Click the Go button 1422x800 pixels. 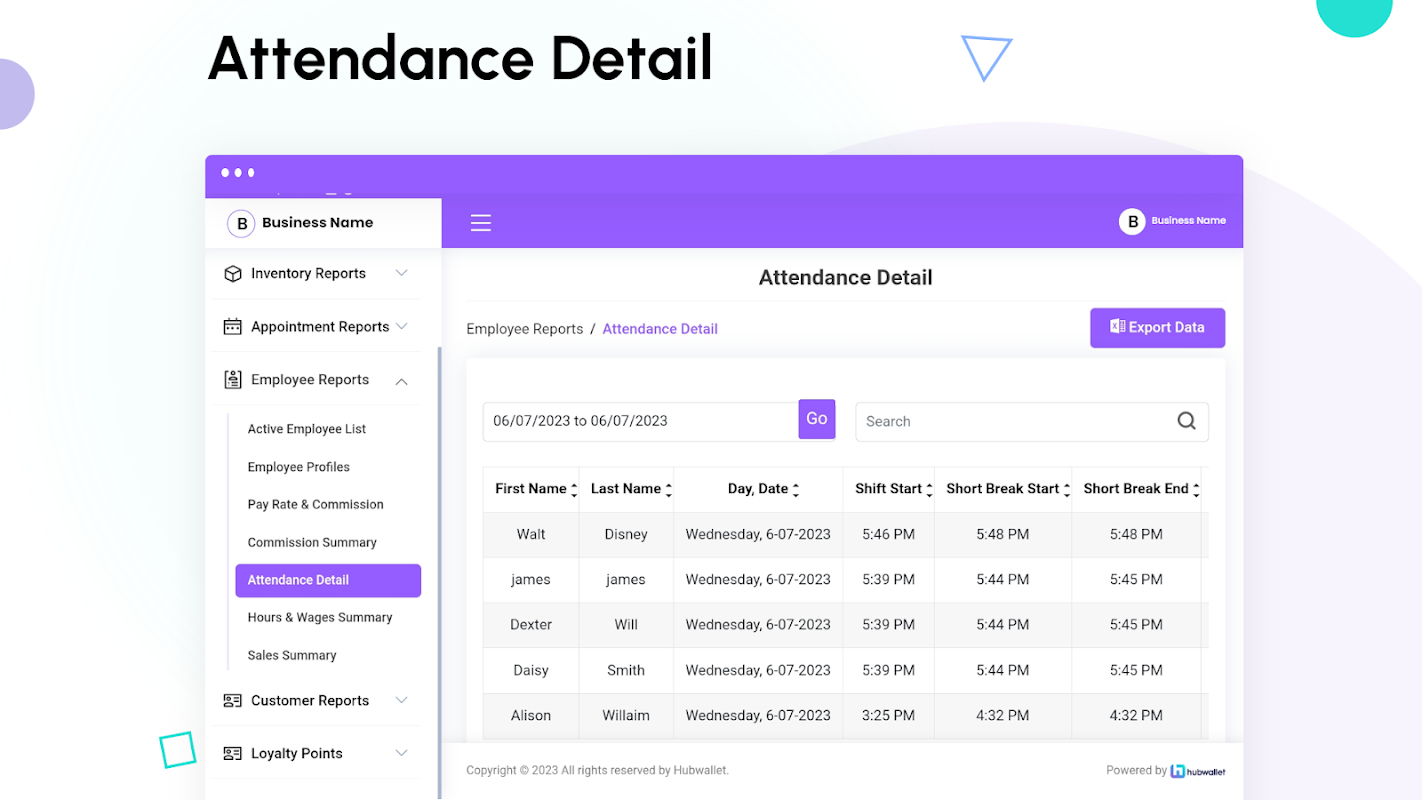[817, 419]
